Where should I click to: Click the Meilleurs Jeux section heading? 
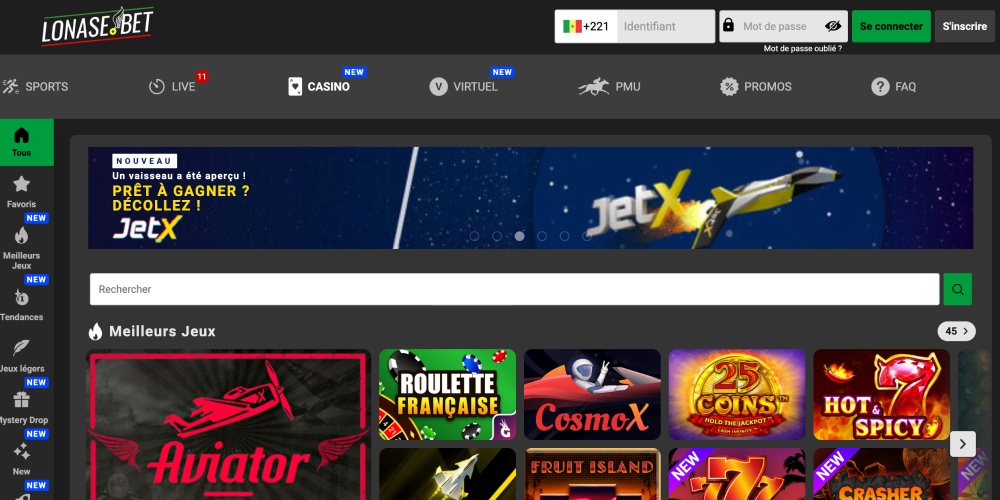pos(162,332)
